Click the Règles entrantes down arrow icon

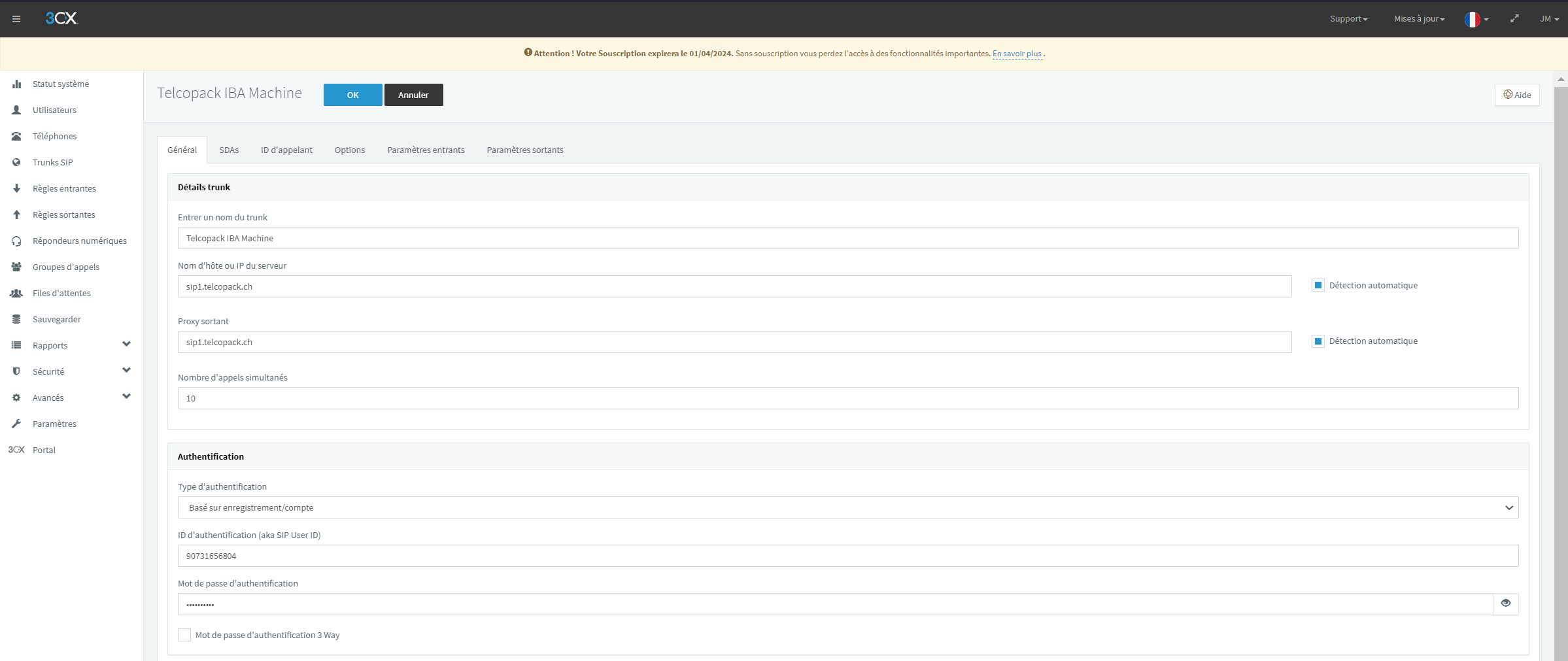(16, 188)
